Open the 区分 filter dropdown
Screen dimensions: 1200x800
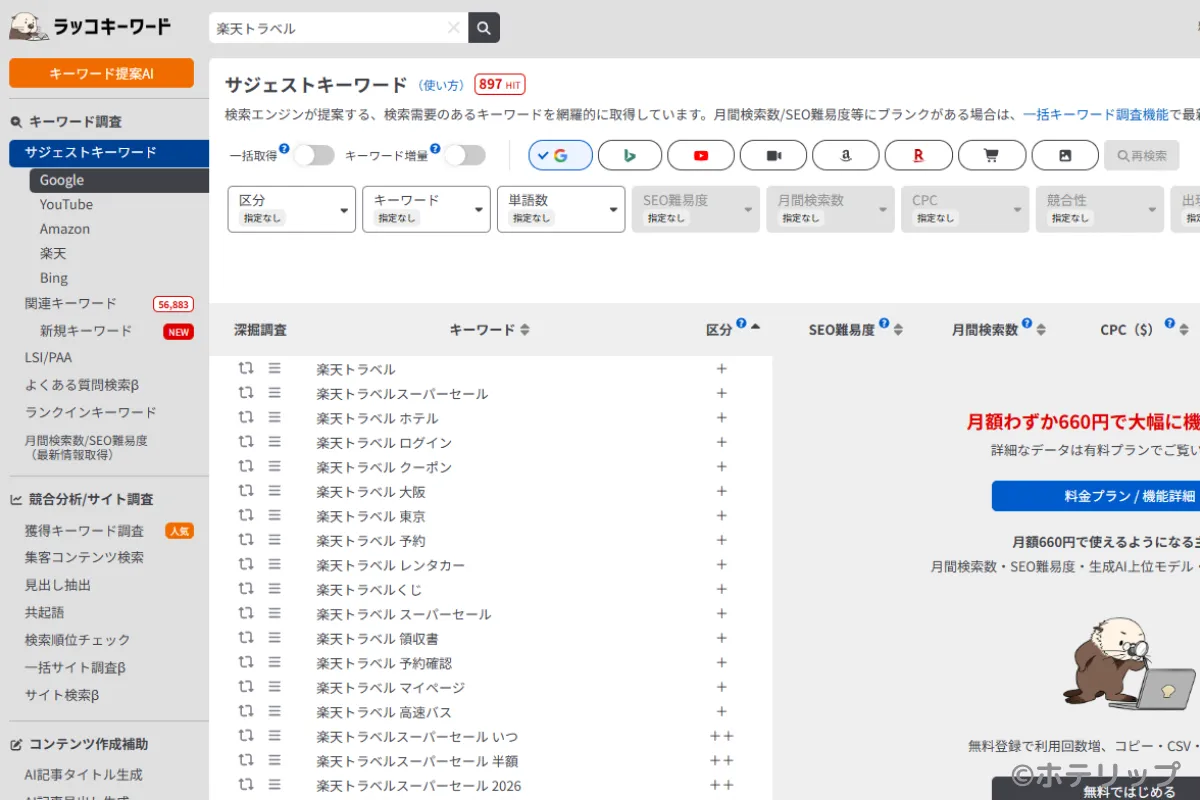tap(292, 209)
